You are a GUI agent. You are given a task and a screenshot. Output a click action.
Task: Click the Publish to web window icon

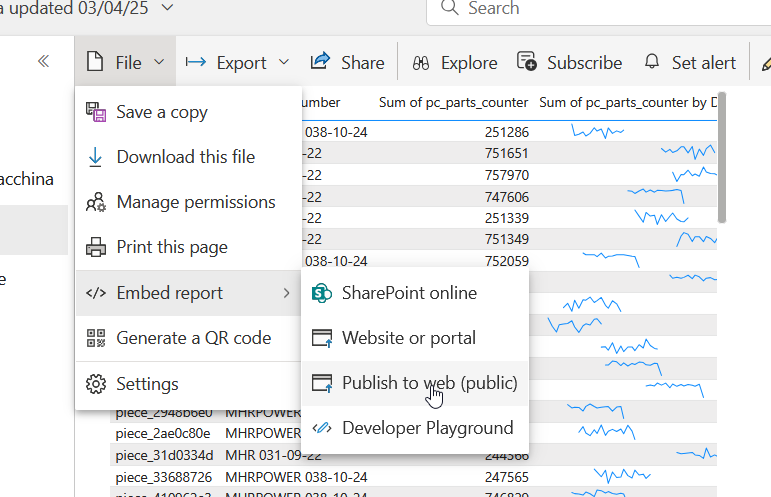[x=322, y=383]
